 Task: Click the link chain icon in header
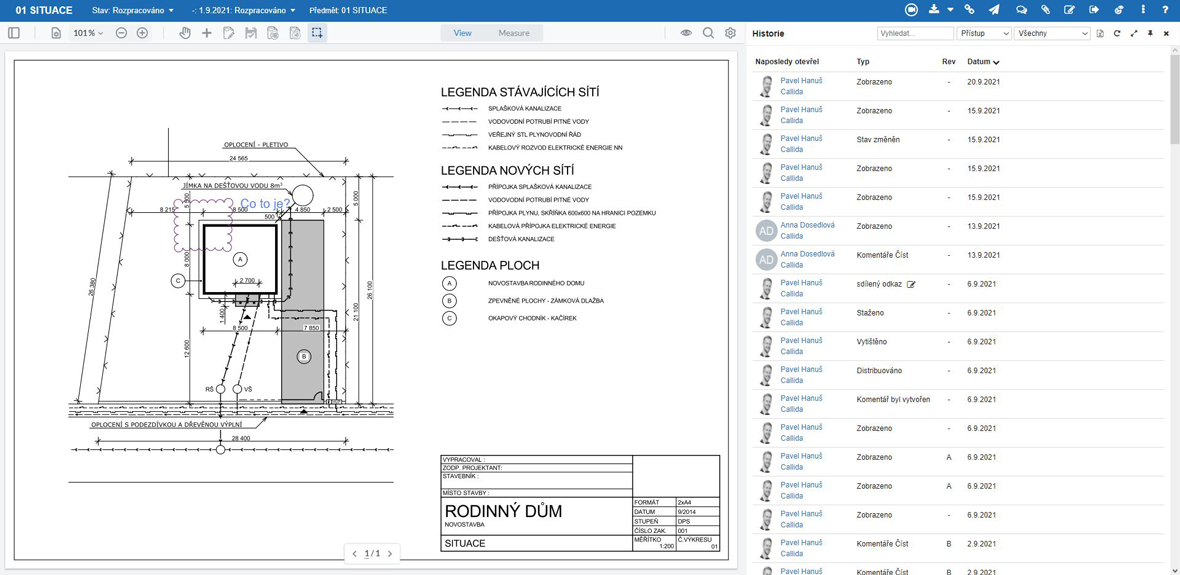[970, 10]
